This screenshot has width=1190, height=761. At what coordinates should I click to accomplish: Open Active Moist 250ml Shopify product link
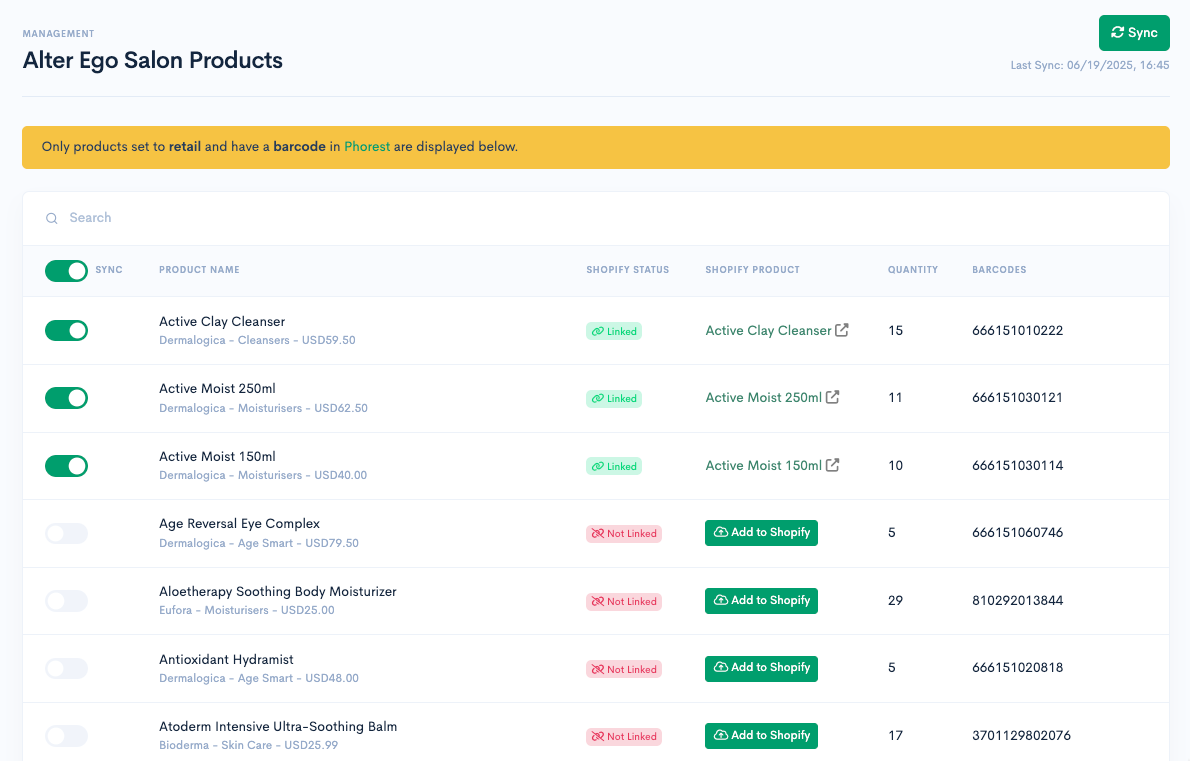pos(763,398)
